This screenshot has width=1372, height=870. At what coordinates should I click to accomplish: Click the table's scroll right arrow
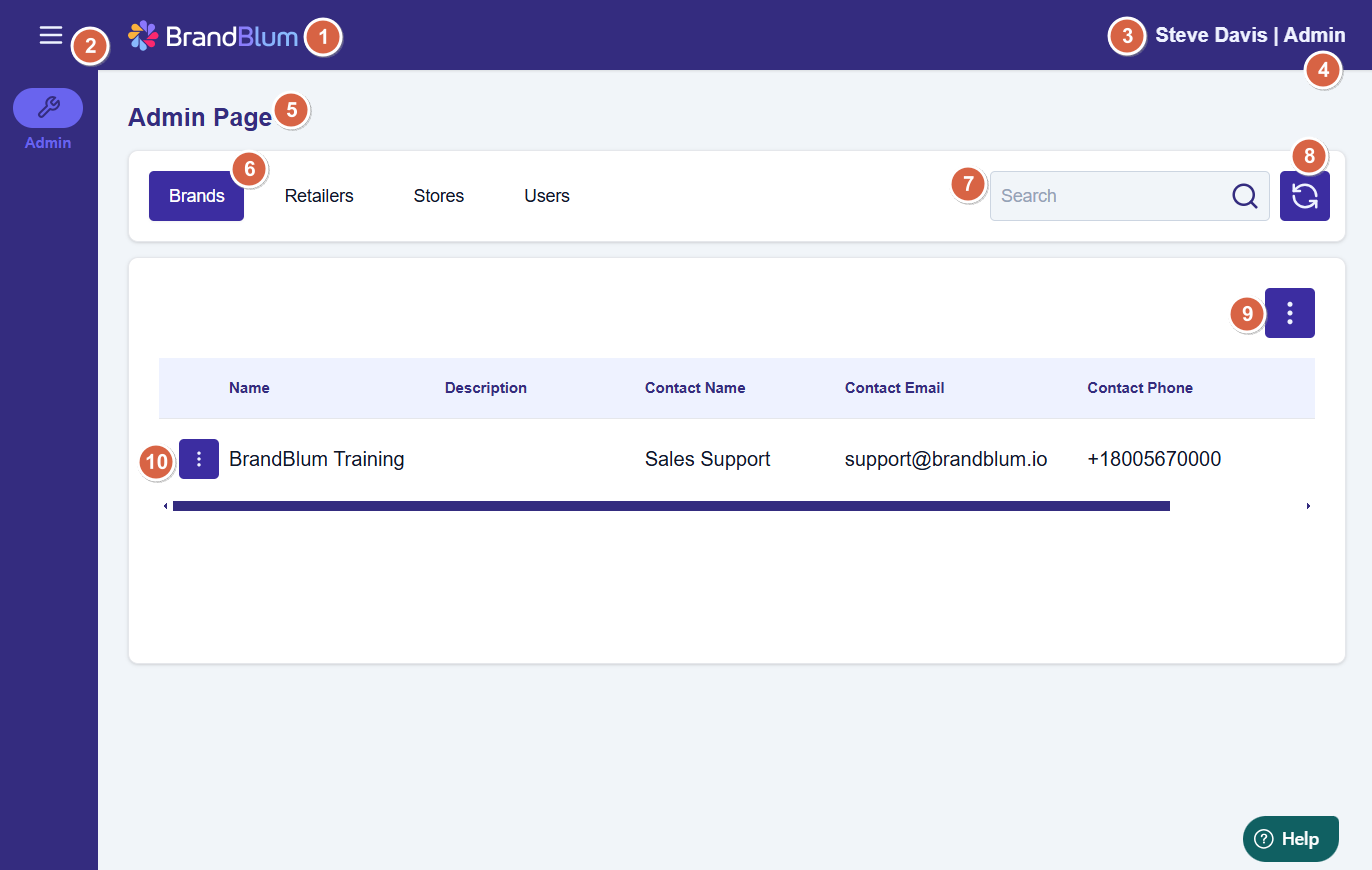[x=1308, y=506]
